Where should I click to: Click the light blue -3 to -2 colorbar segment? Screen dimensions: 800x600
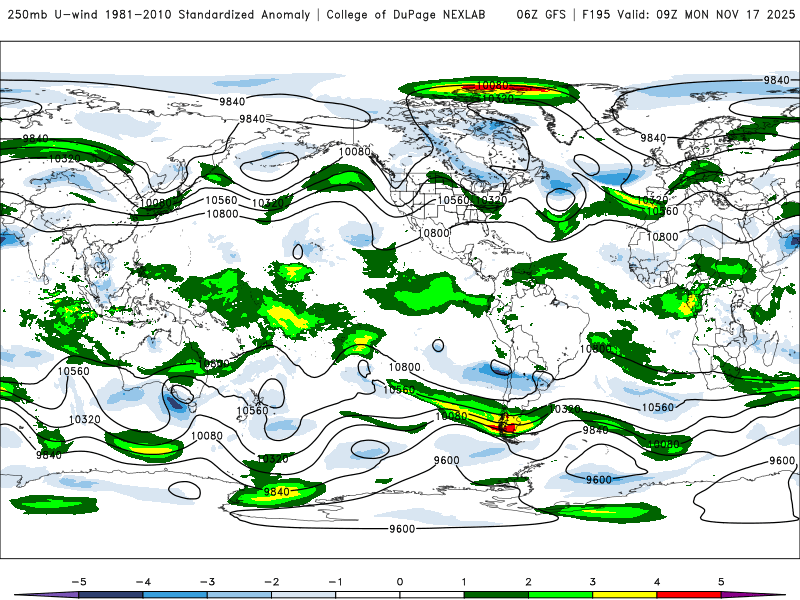239,595
